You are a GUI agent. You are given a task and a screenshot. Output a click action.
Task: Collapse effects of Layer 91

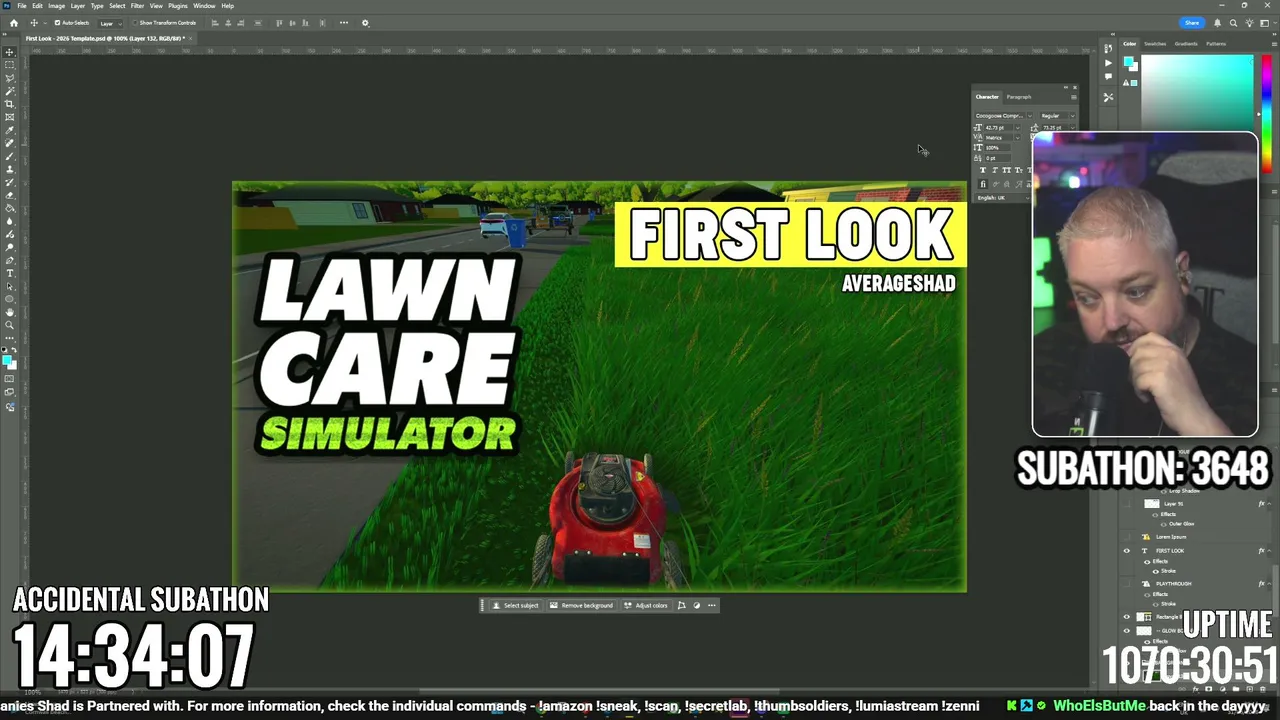pos(1270,504)
